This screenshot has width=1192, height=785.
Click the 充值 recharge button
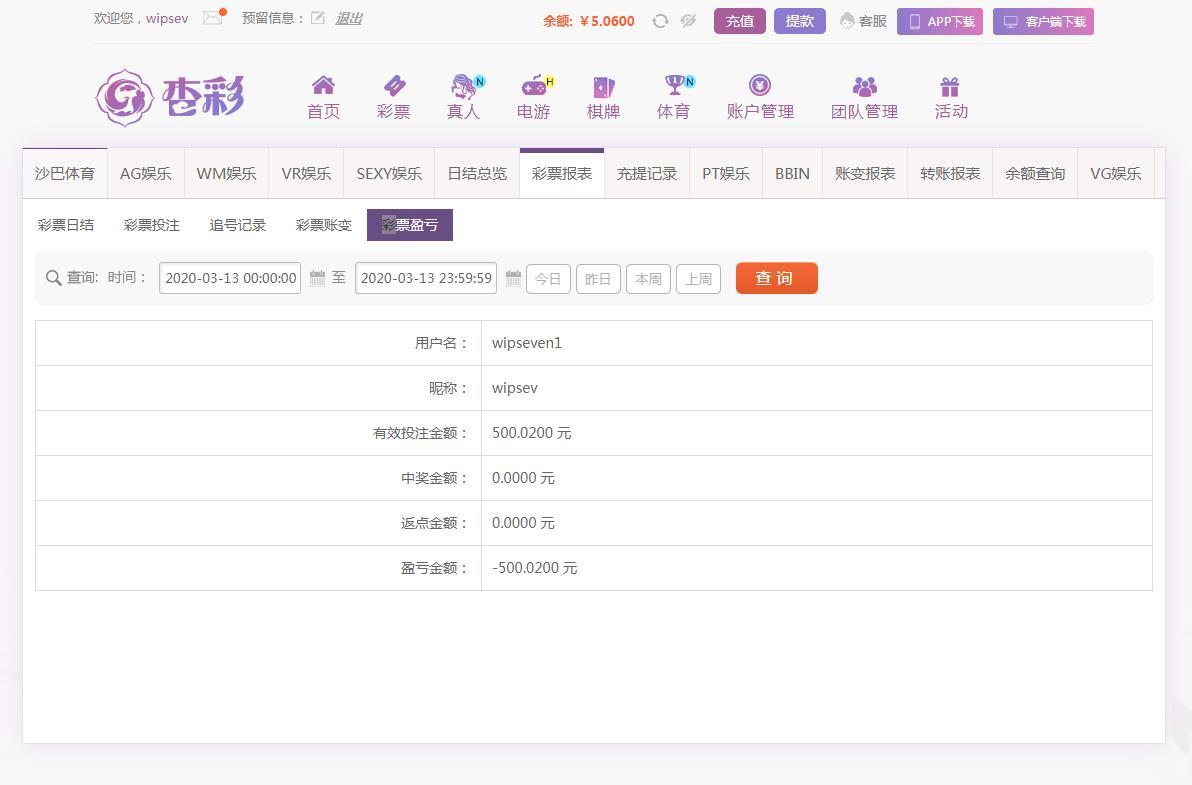[x=739, y=21]
